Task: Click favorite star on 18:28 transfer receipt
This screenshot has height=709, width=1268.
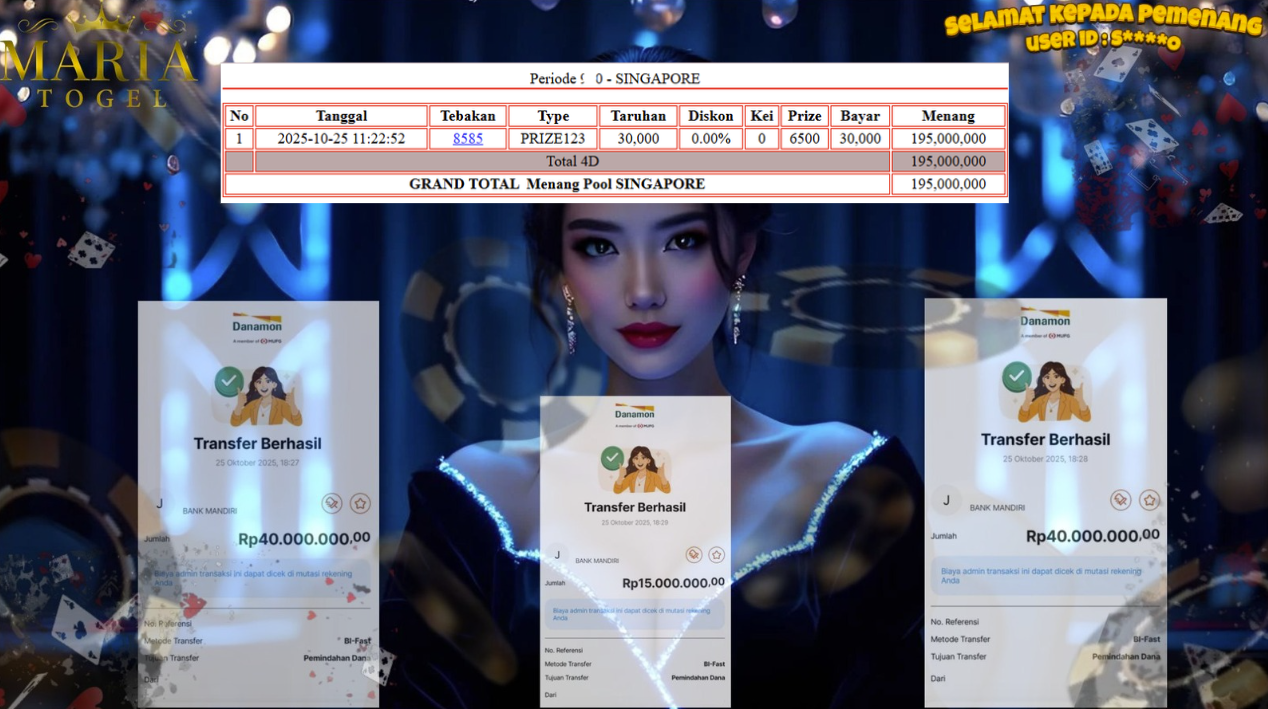Action: [1149, 499]
